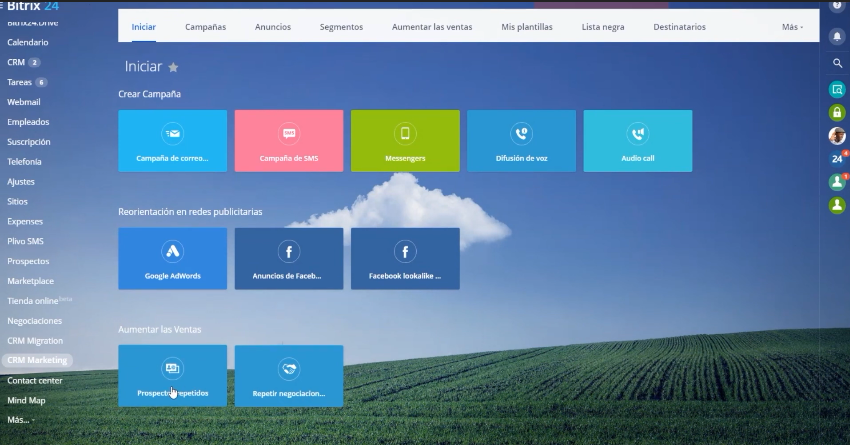The image size is (850, 445).
Task: Open the green contact avatar icon
Action: [837, 205]
